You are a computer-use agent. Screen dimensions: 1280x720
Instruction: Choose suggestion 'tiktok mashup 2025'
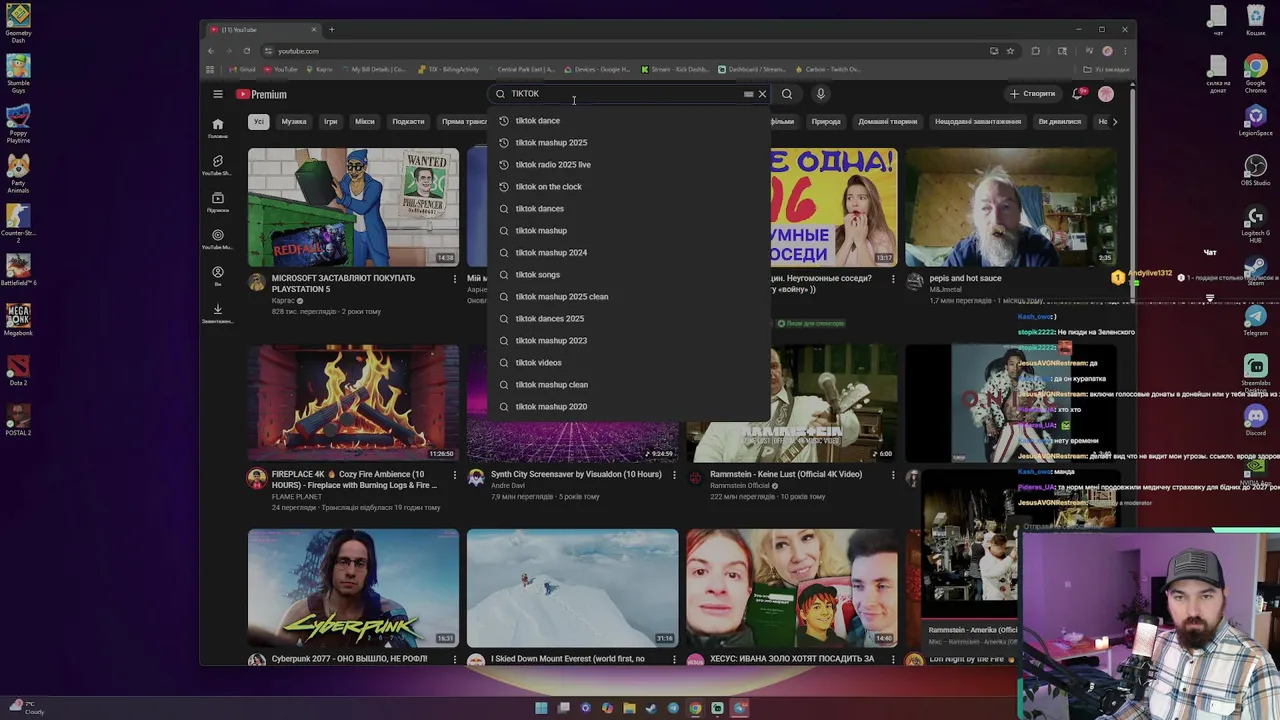(x=629, y=142)
